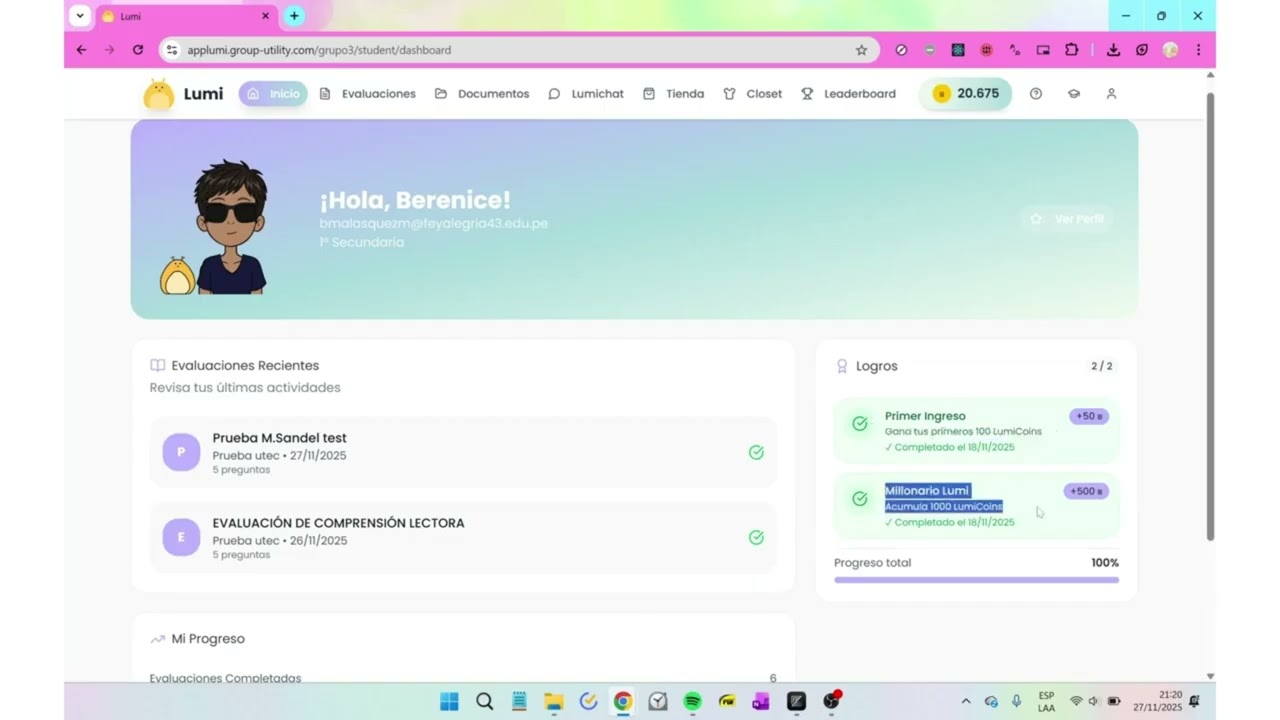Open Spotify from the taskbar
The image size is (1280, 720).
692,702
